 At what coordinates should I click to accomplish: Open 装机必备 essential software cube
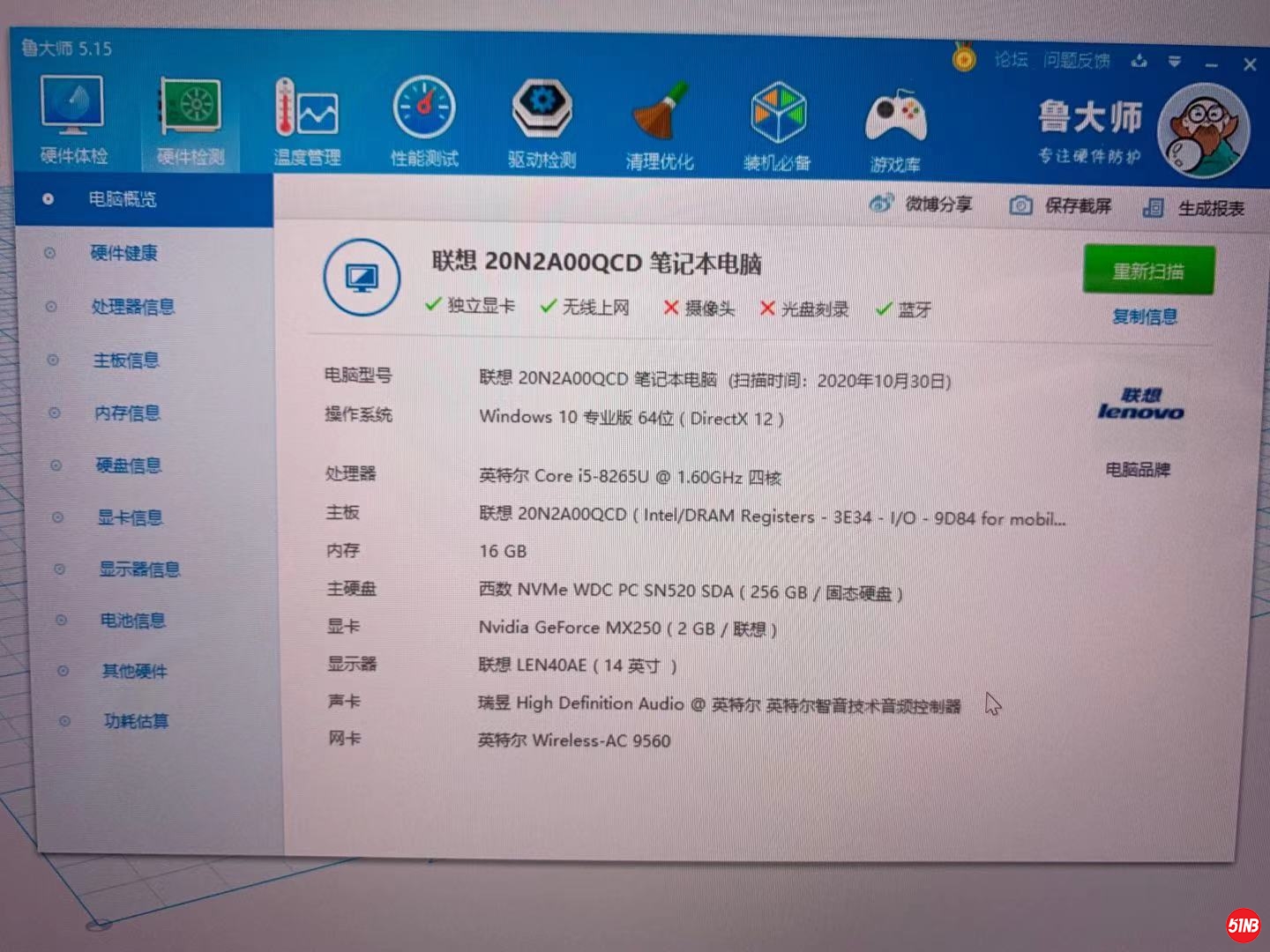[777, 126]
